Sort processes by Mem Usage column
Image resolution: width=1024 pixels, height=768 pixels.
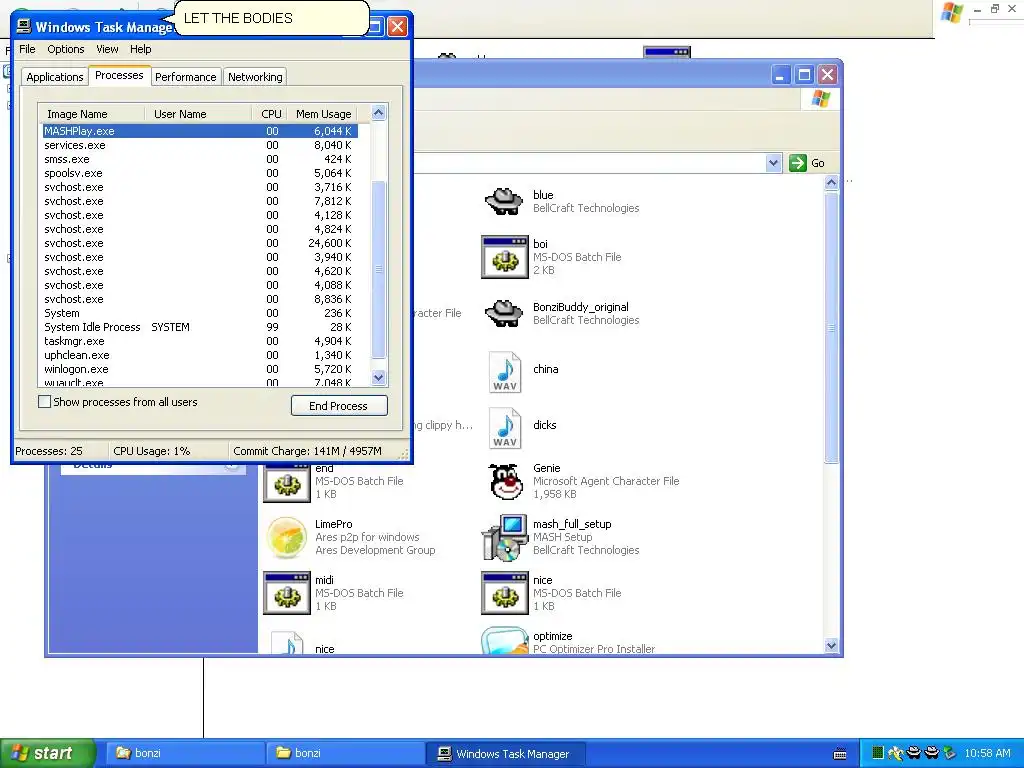pos(323,114)
